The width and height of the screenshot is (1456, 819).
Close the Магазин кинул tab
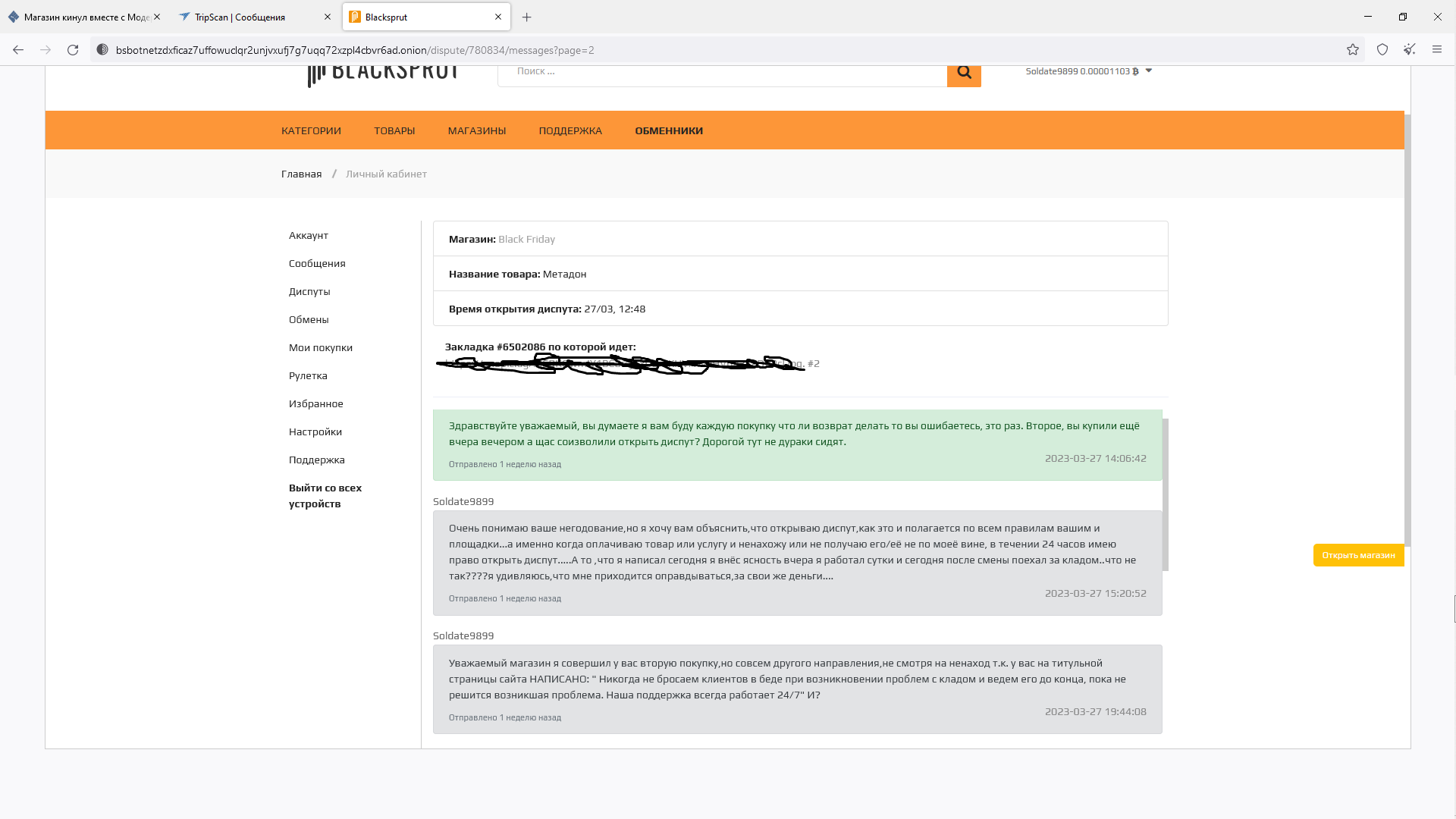click(157, 17)
